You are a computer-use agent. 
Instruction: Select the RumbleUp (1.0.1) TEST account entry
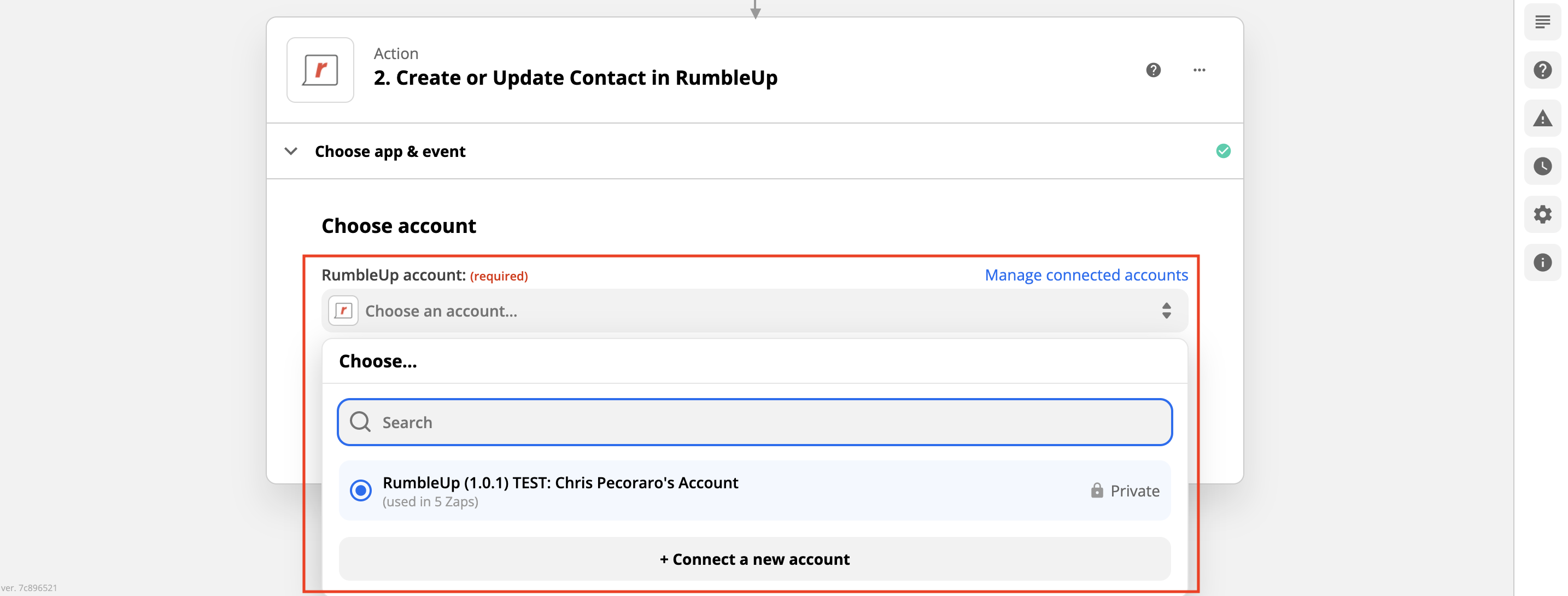tap(754, 490)
